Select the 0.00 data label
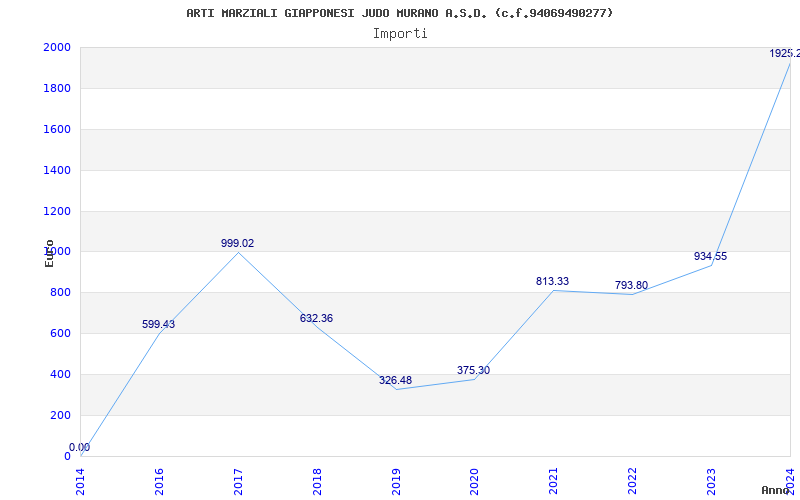800x500 pixels. tap(80, 447)
